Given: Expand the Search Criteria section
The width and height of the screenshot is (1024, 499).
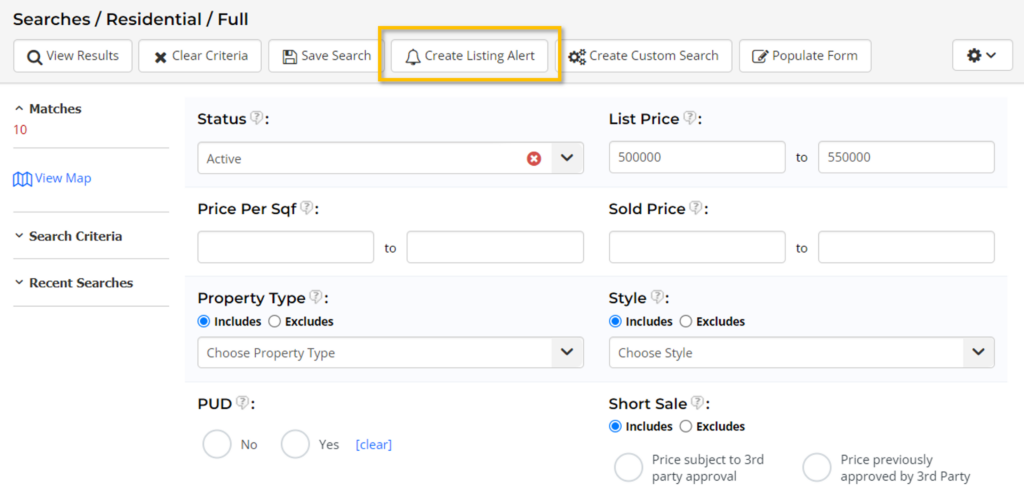Looking at the screenshot, I should pos(75,236).
